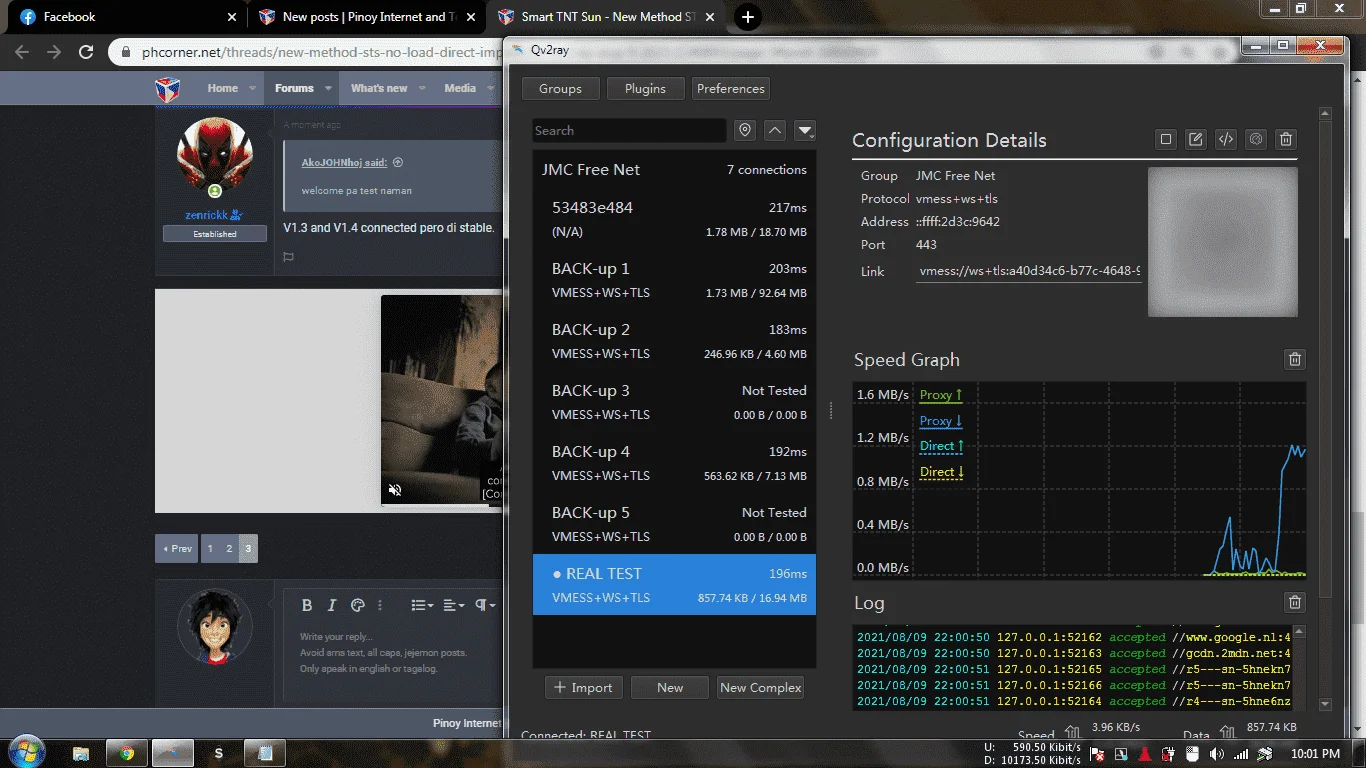Click the latency test gauge icon
The height and width of the screenshot is (768, 1366).
click(1257, 140)
